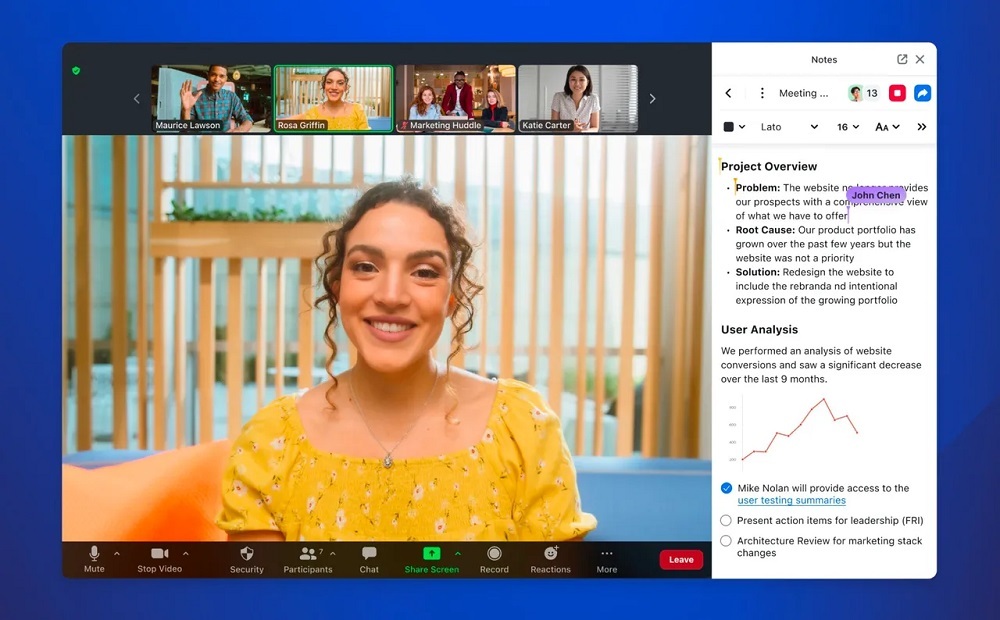Select Katie Carter's video thumbnail
The image size is (1000, 620).
(x=577, y=98)
